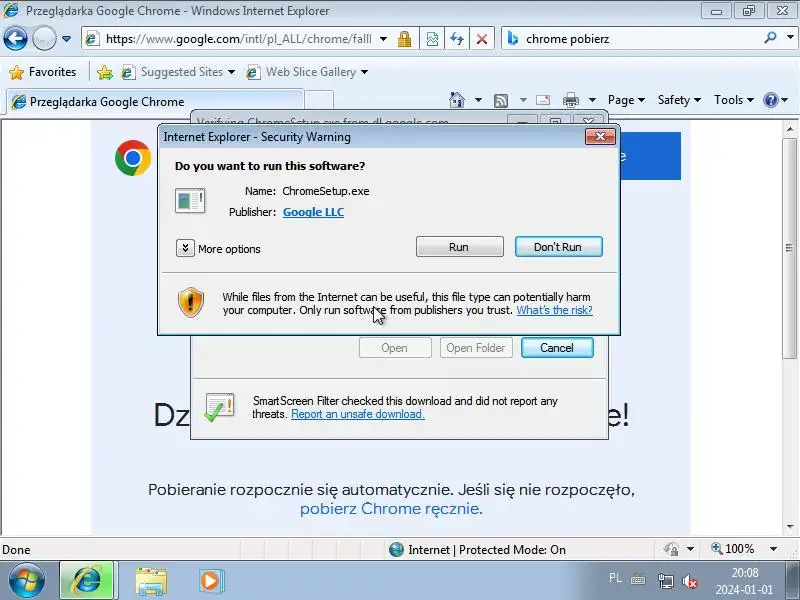Click the taskbar clock 20:08
The height and width of the screenshot is (600, 800).
coord(745,572)
